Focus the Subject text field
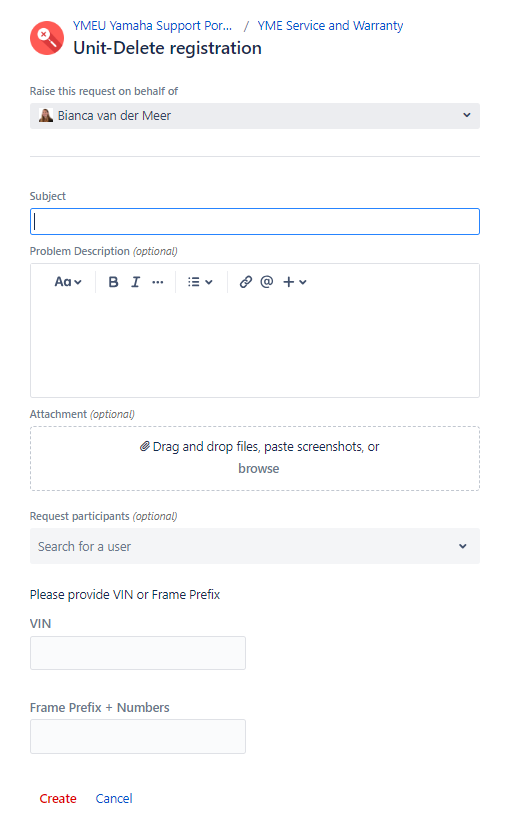 255,221
